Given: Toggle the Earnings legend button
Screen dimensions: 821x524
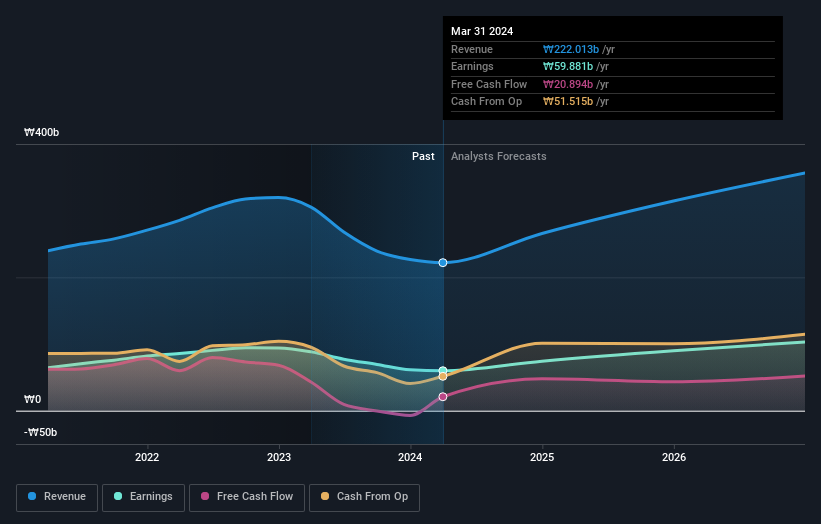Looking at the screenshot, I should tap(143, 497).
